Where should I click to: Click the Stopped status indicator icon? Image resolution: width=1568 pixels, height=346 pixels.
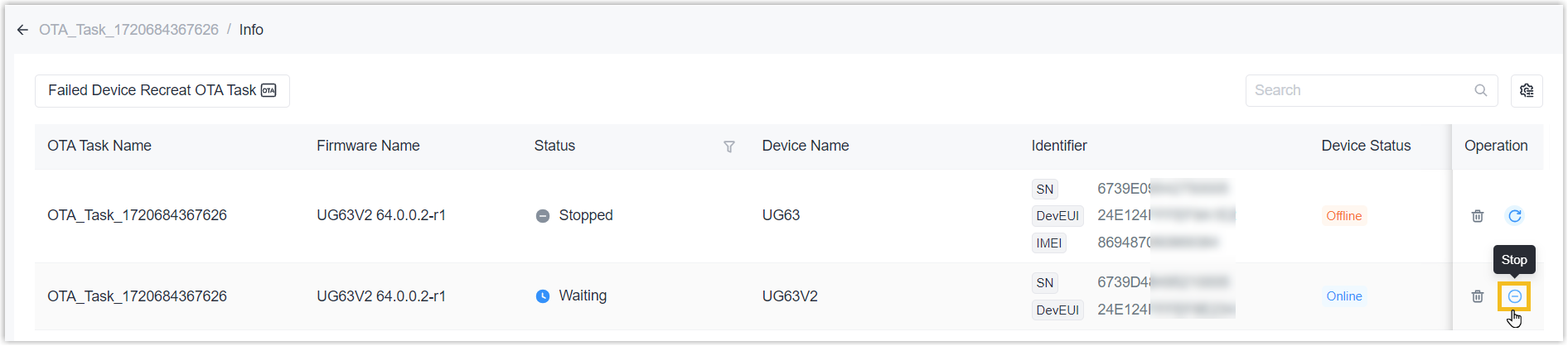(543, 216)
